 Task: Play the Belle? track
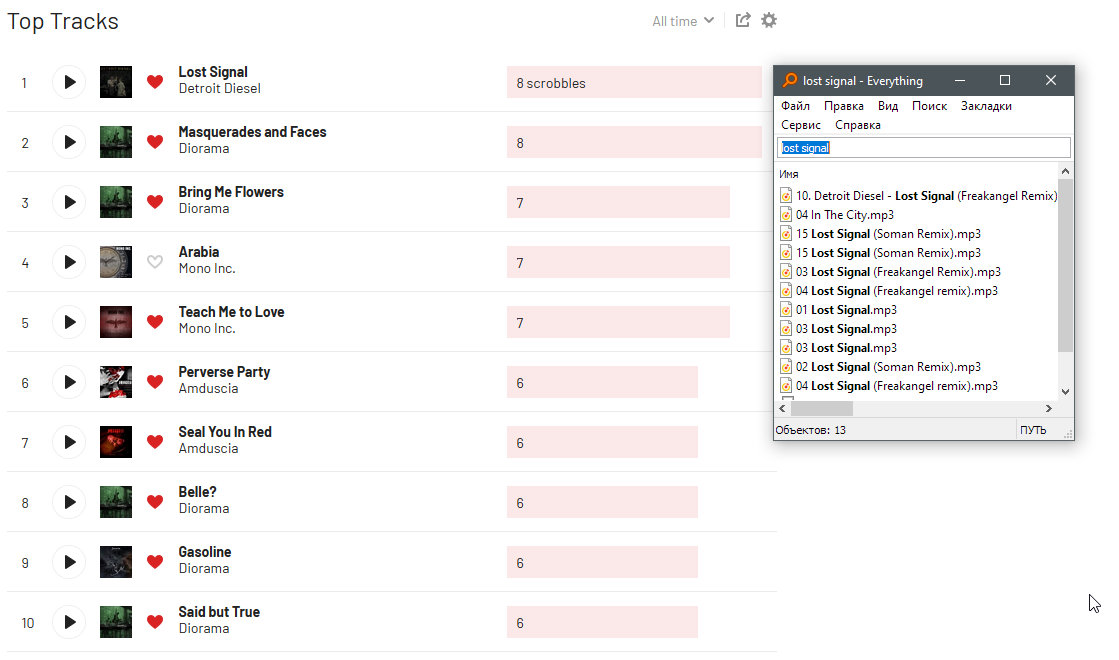click(x=69, y=502)
